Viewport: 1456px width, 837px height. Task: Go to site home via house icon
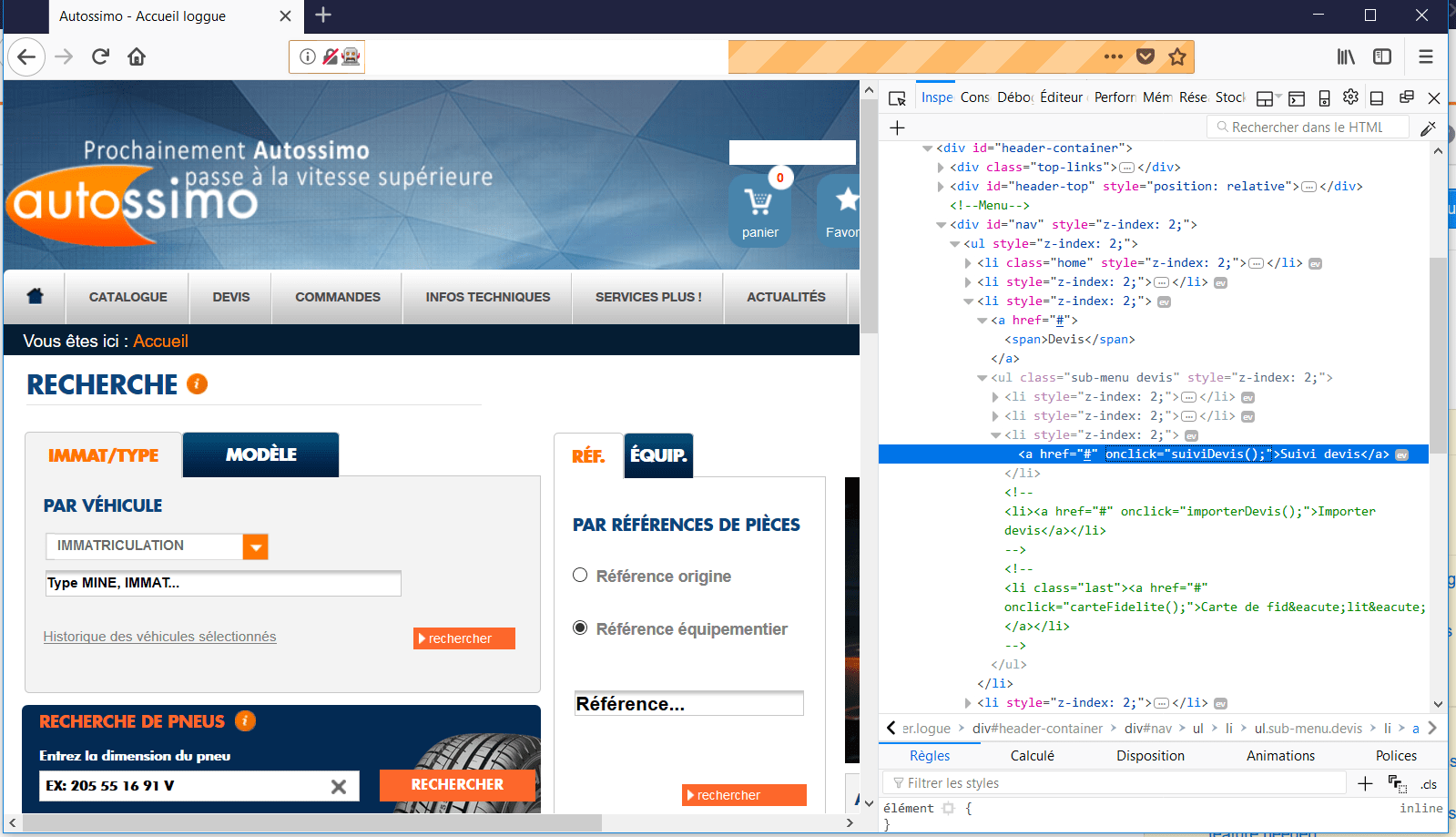(36, 296)
